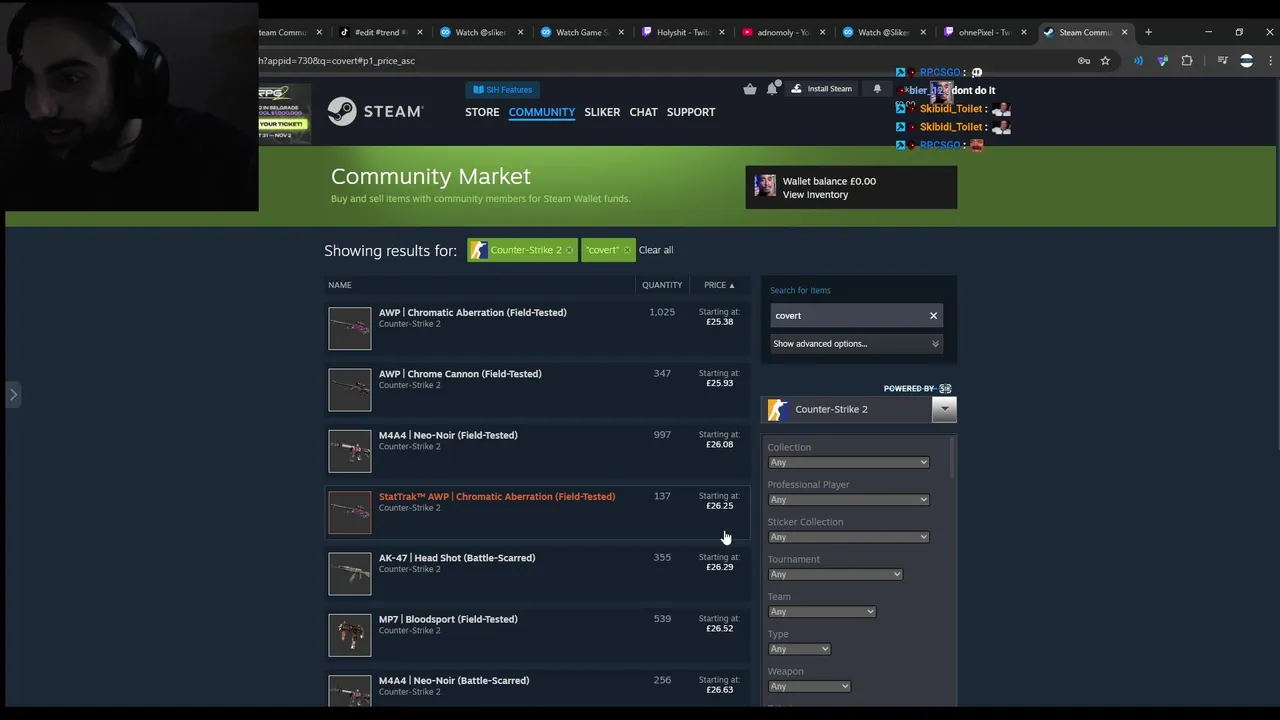Open the Collection dropdown
1280x720 pixels.
pos(848,462)
